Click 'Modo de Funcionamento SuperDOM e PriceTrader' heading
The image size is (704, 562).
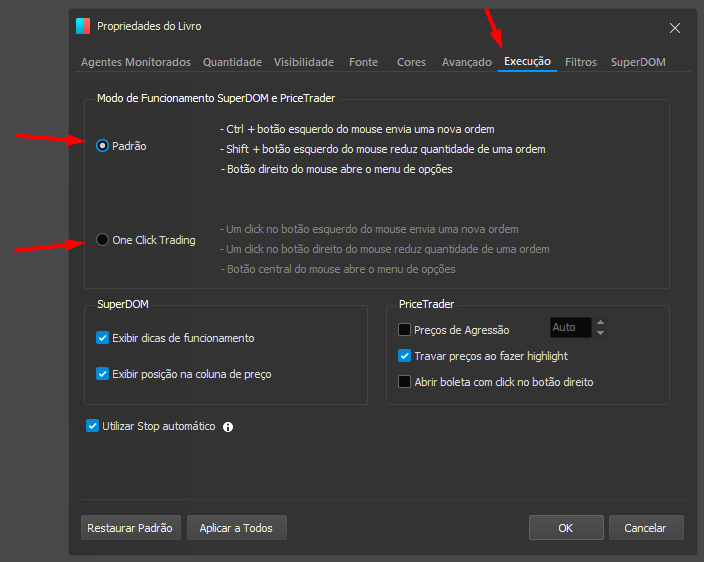(216, 98)
